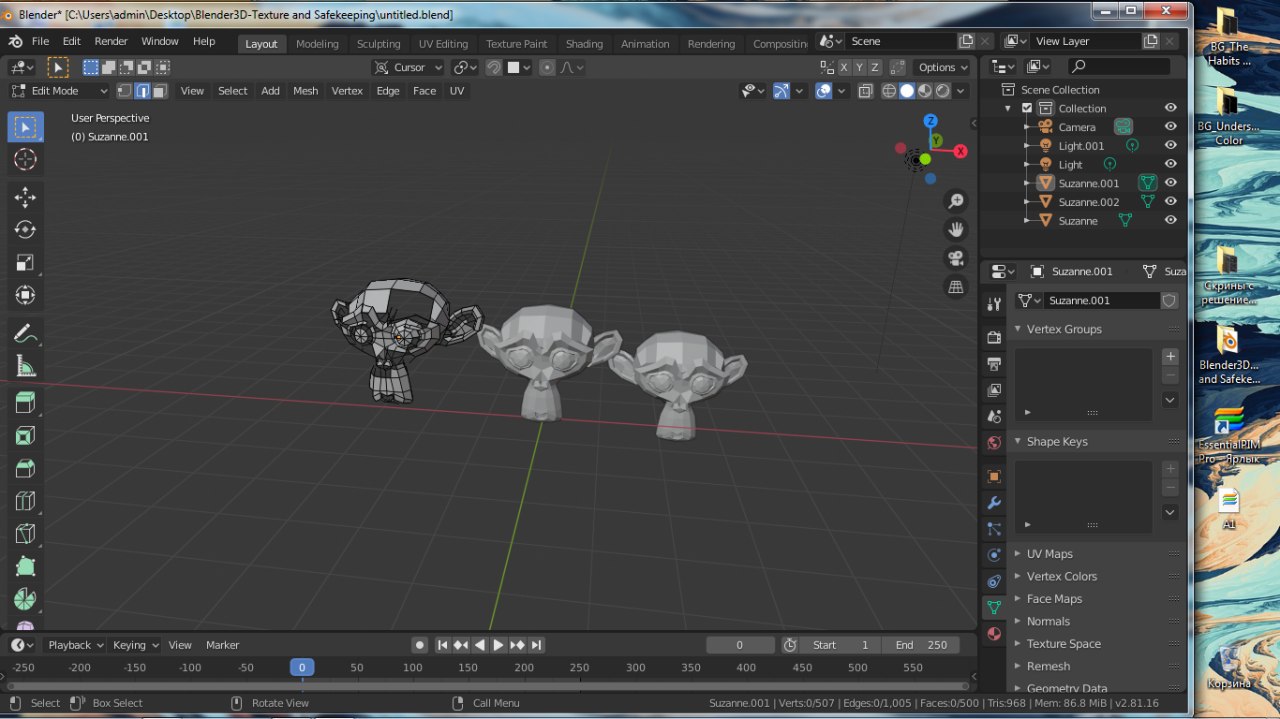Open the Object properties tab
Image resolution: width=1280 pixels, height=719 pixels.
click(994, 477)
